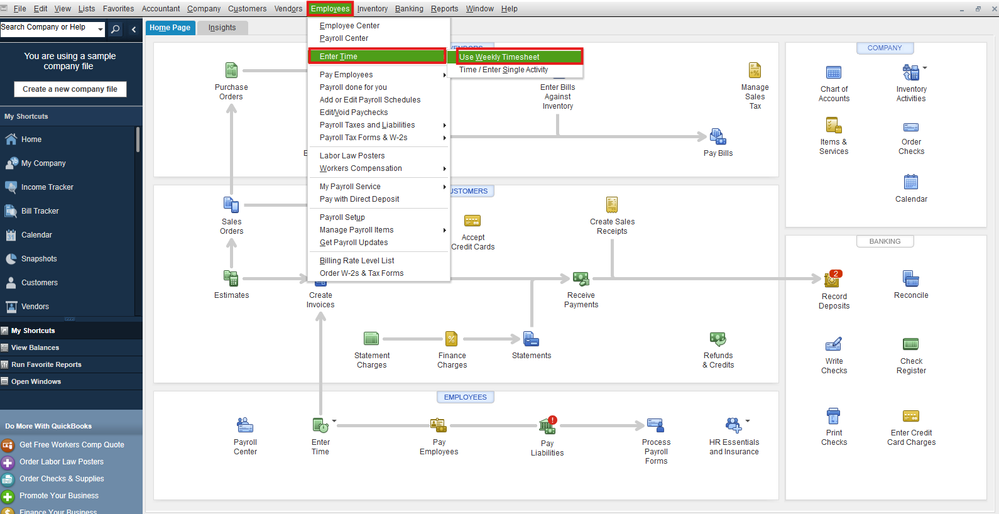Viewport: 999px width, 514px height.
Task: Open View Balances in sidebar
Action: 35,348
